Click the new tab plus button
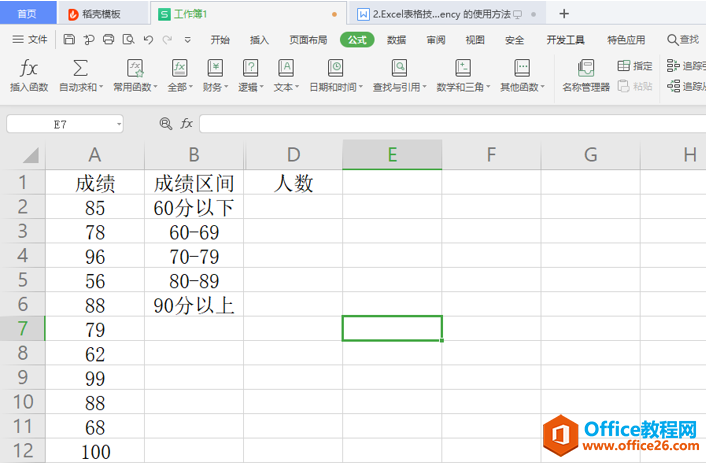Image resolution: width=706 pixels, height=463 pixels. 564,14
